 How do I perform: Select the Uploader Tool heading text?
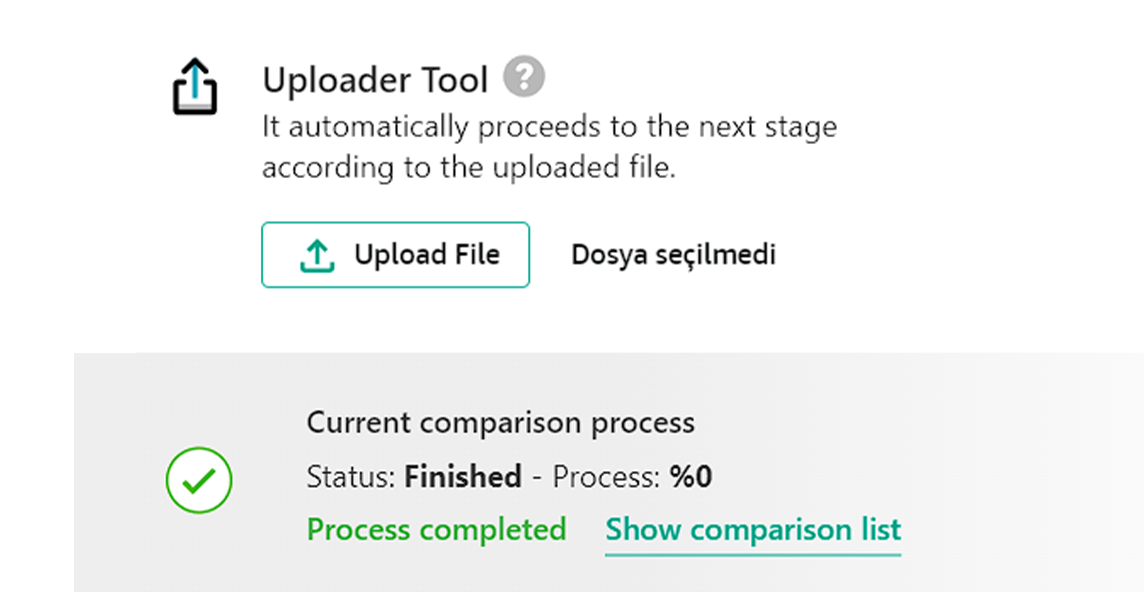[x=375, y=80]
